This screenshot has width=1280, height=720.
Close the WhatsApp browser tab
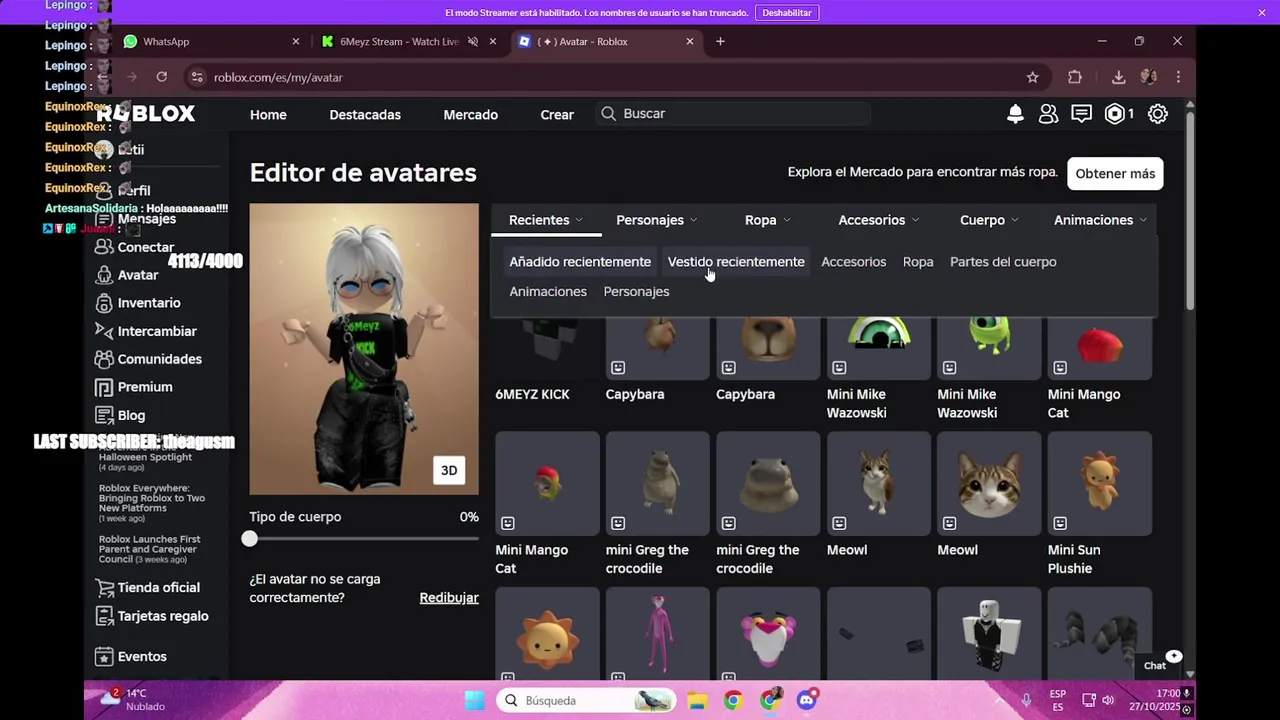tap(295, 41)
